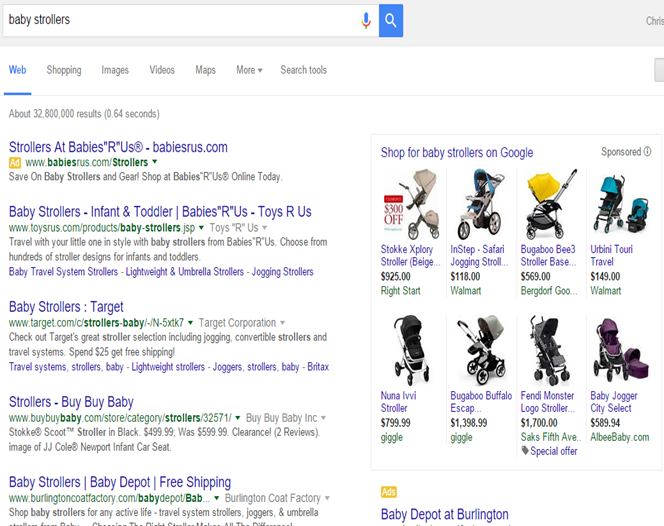Open dropdown arrow after burlingtoncoatfactory.com URL
This screenshot has width=664, height=526.
[x=217, y=498]
